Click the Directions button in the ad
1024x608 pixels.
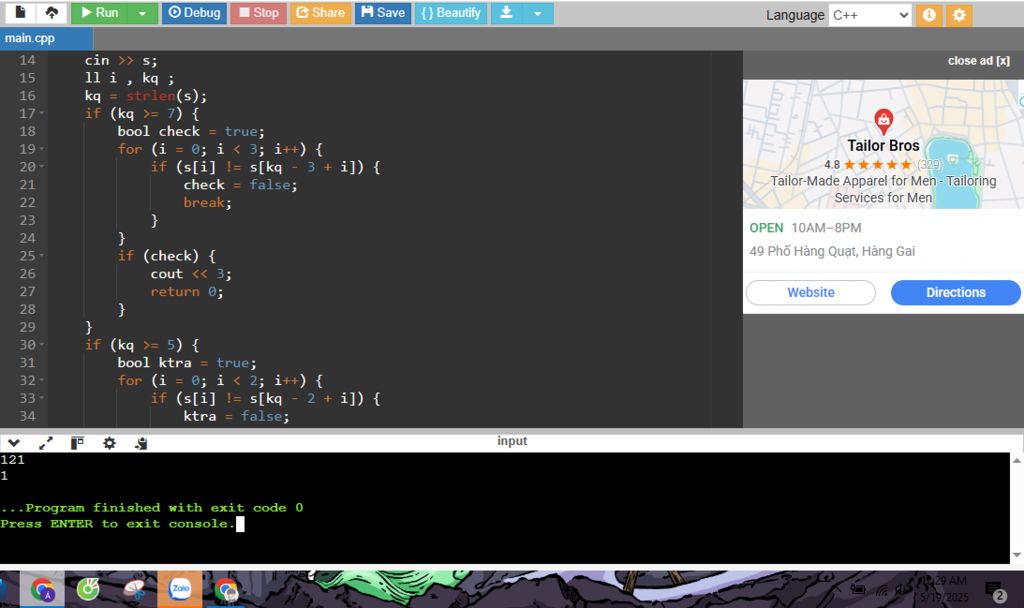pyautogui.click(x=955, y=292)
